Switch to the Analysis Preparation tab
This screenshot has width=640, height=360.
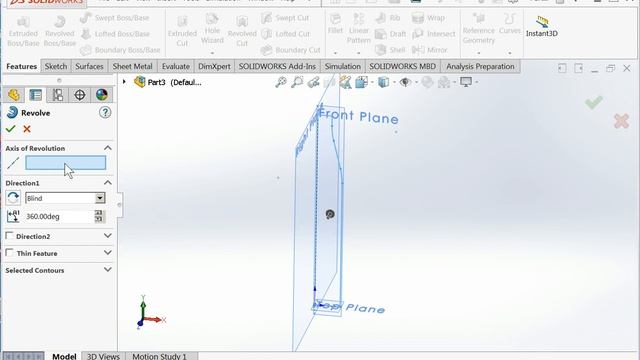tap(480, 66)
